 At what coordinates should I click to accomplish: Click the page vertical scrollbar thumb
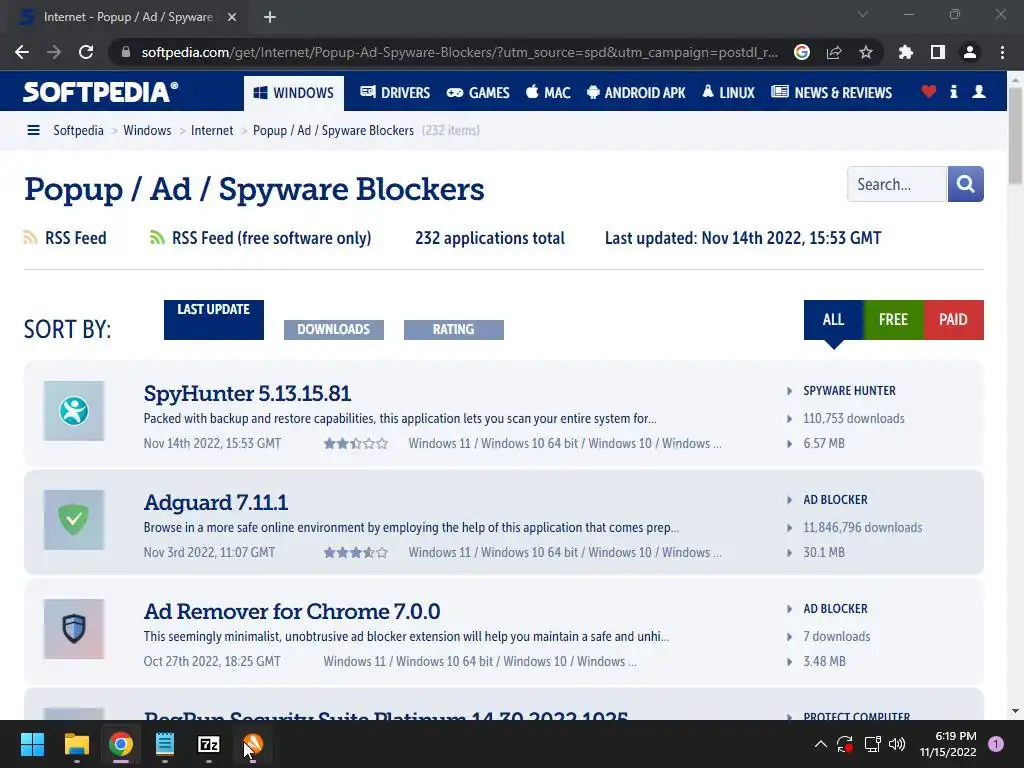(x=1015, y=135)
